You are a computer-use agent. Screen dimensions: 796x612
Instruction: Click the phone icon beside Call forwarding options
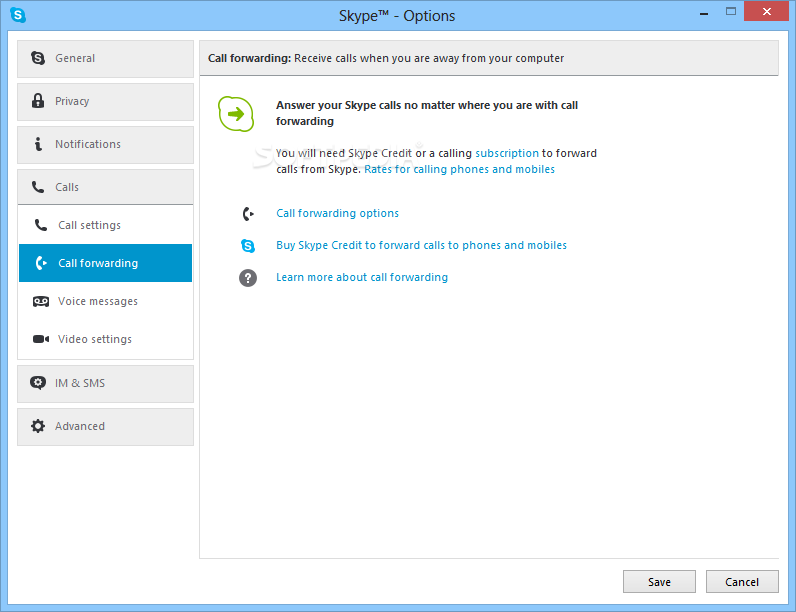pyautogui.click(x=248, y=214)
